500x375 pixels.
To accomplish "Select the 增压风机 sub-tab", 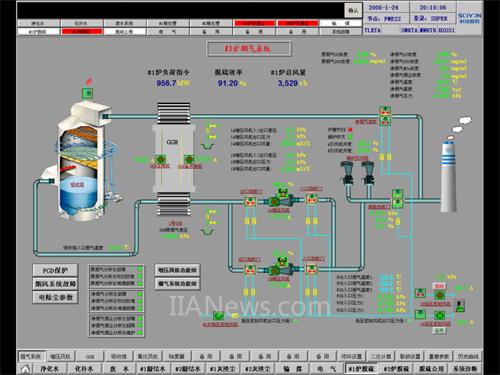I will point(60,356).
